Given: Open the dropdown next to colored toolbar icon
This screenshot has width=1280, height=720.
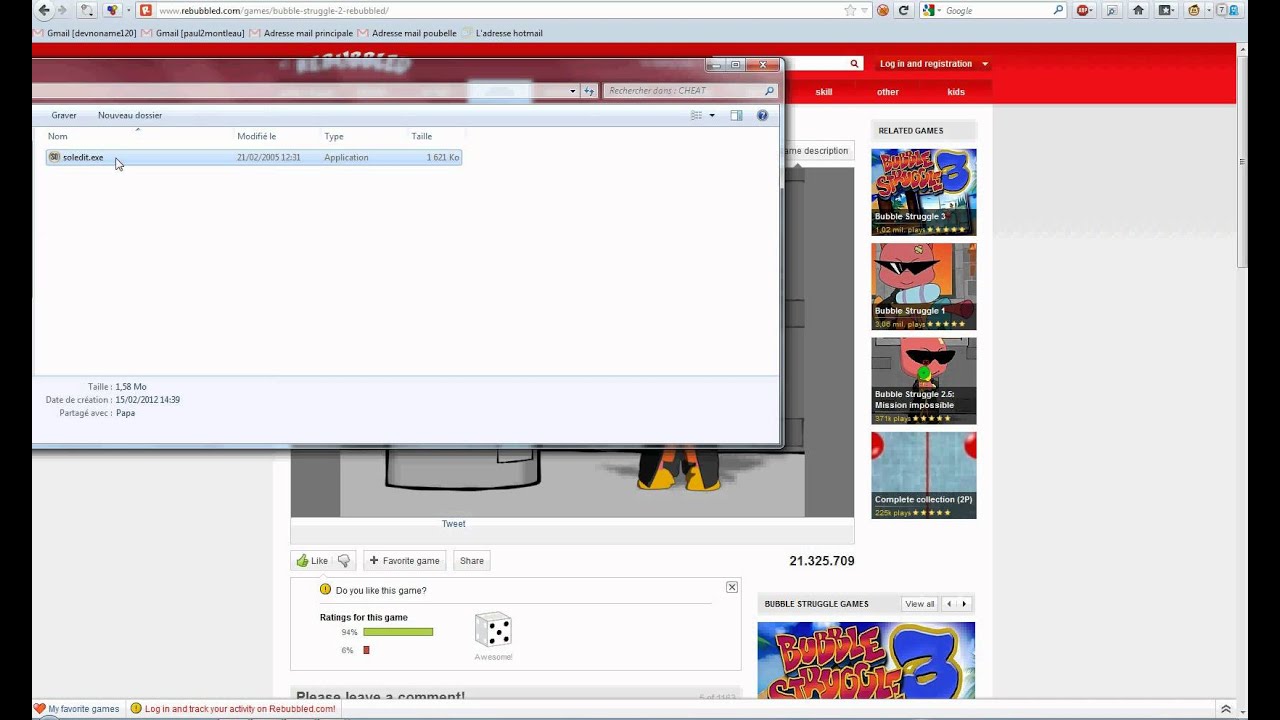Looking at the screenshot, I should pos(128,10).
